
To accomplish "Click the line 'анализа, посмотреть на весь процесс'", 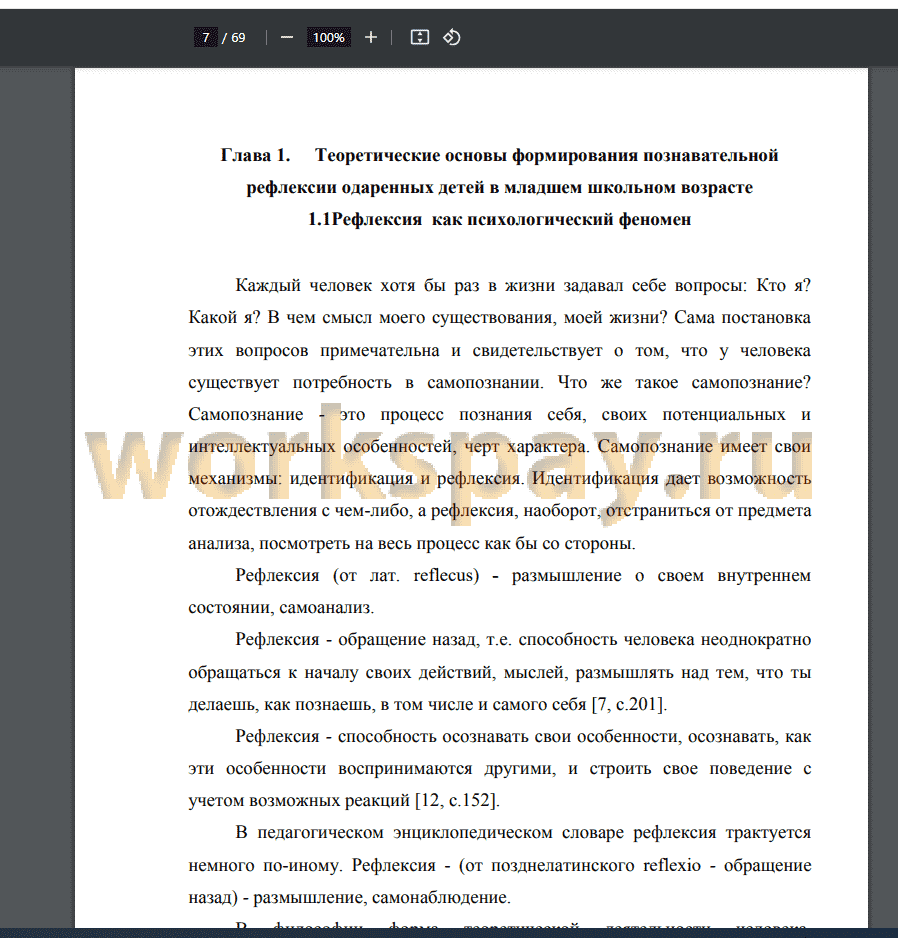I will (412, 543).
